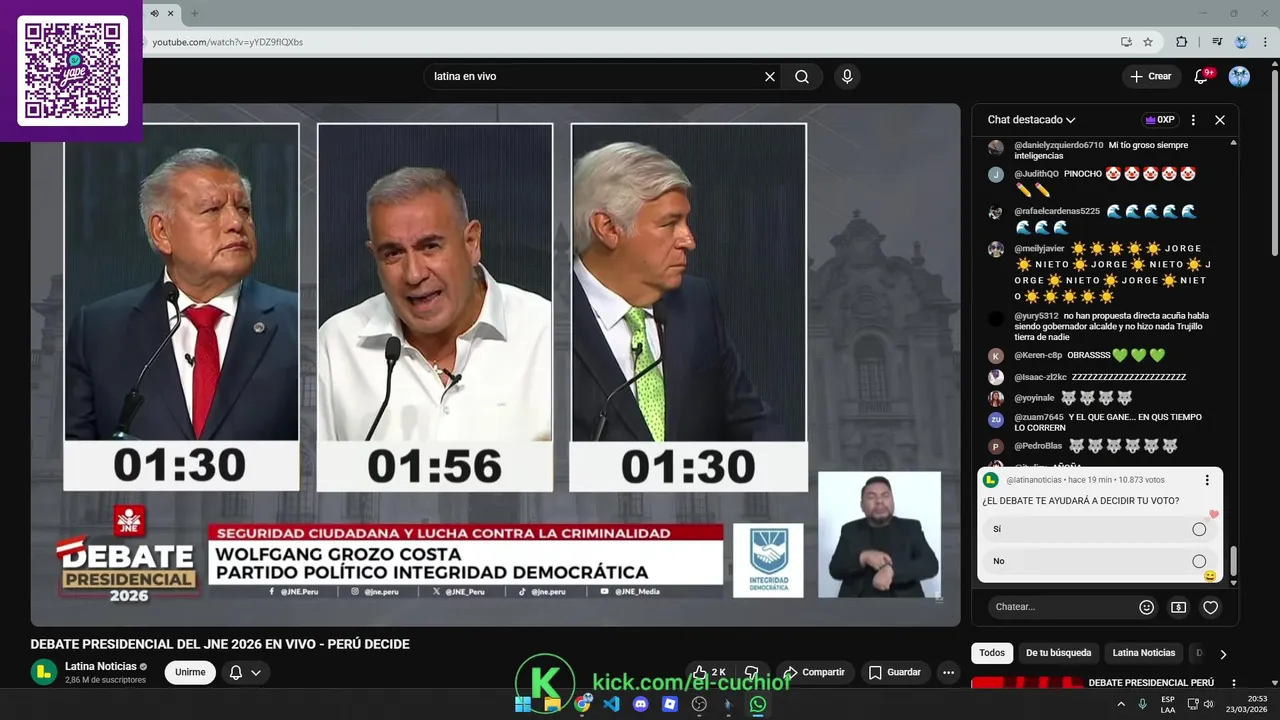Mute the tab via speaker icon

pyautogui.click(x=154, y=13)
